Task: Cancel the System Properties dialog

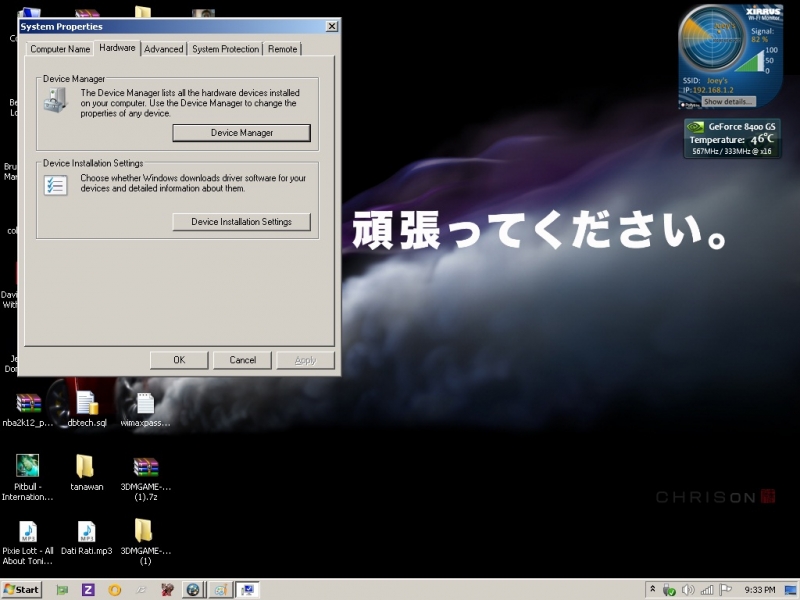Action: click(x=242, y=360)
